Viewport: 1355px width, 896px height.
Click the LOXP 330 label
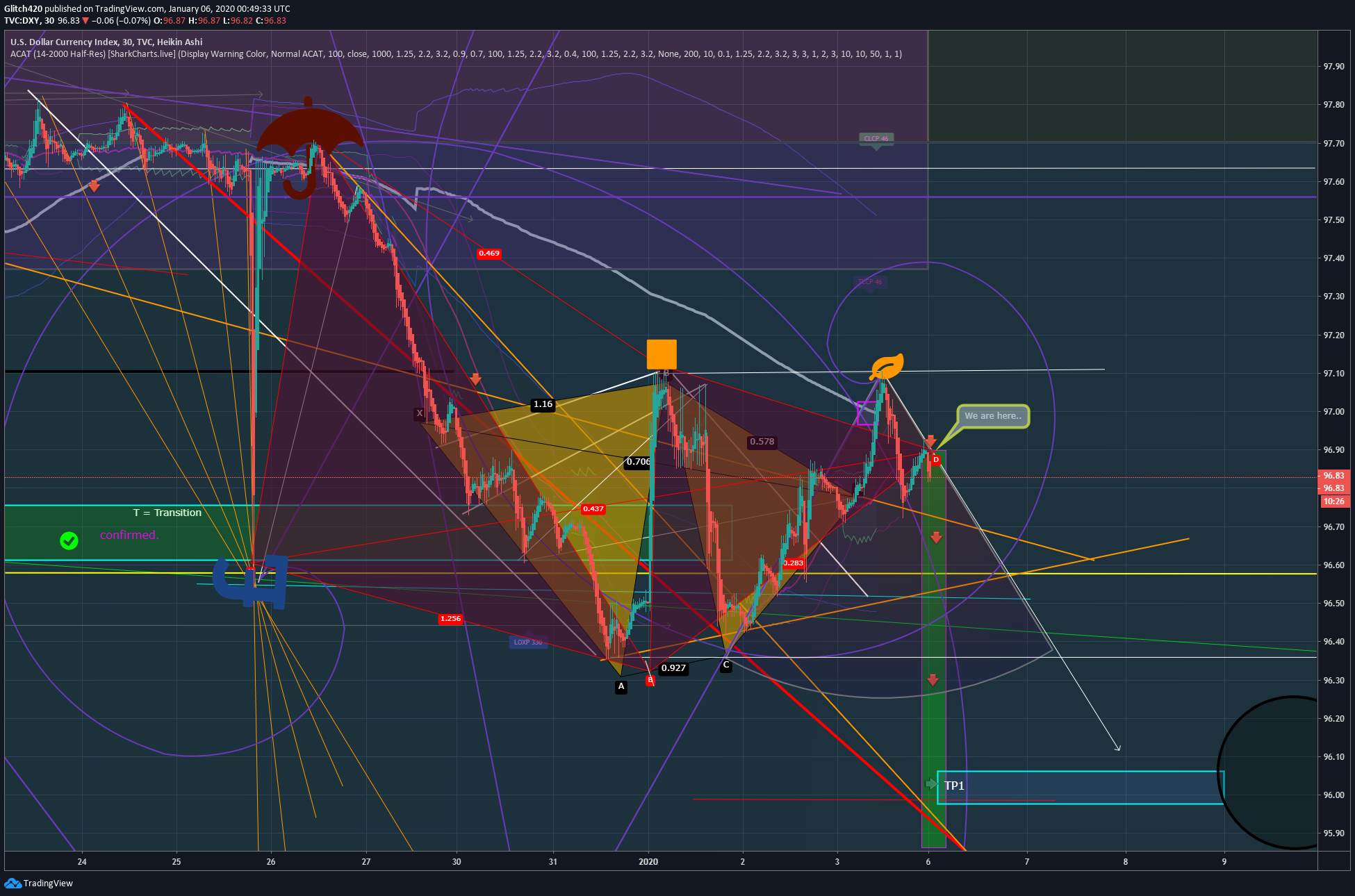click(528, 642)
